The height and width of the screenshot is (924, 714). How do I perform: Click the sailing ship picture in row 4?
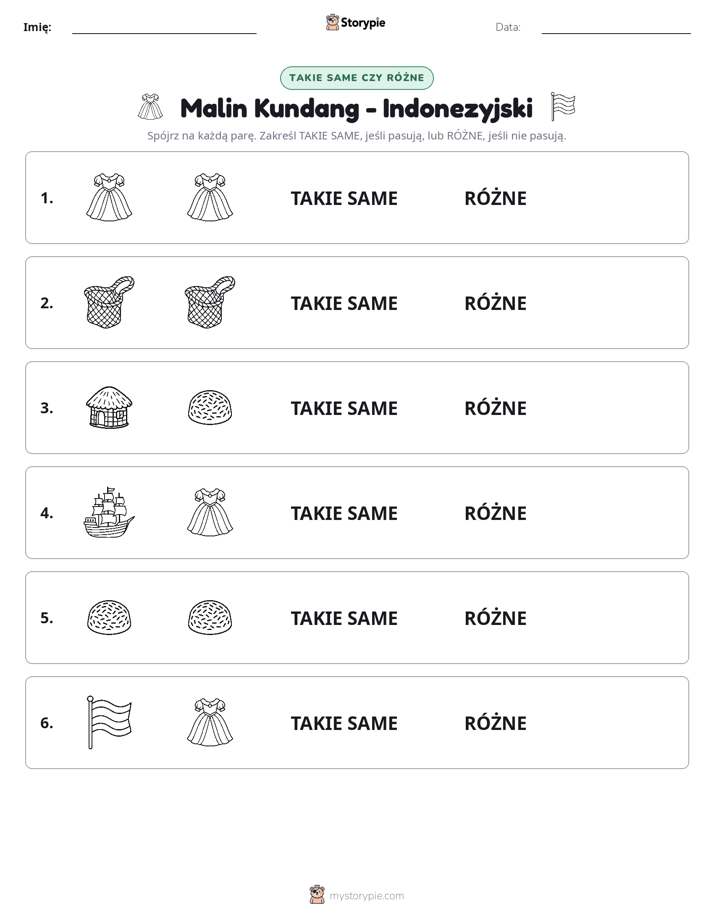(x=109, y=513)
